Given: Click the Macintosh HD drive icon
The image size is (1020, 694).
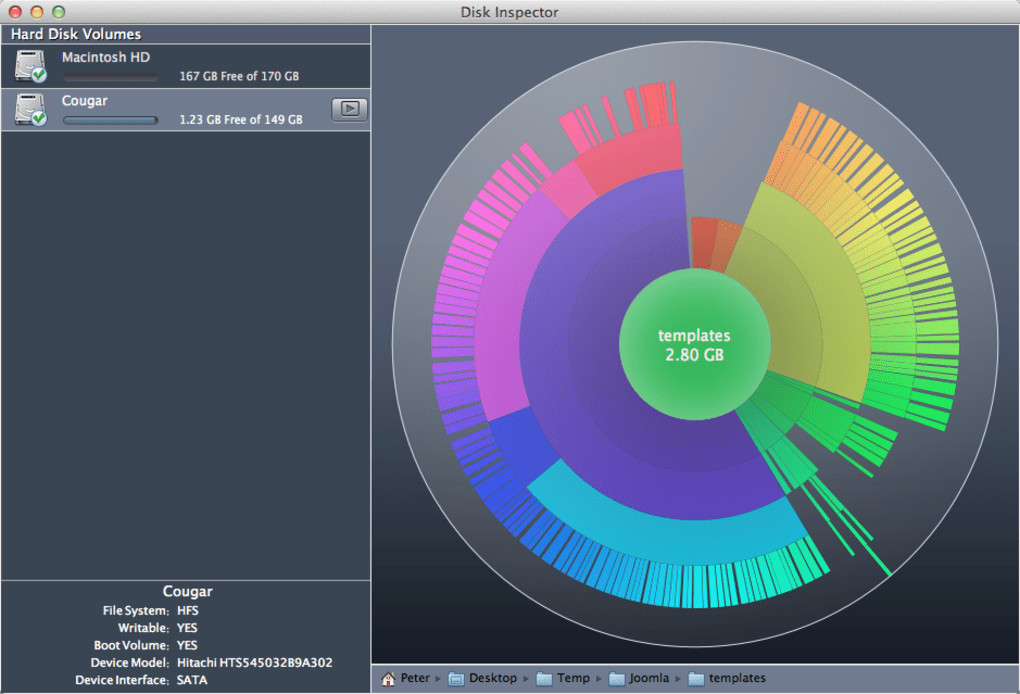Looking at the screenshot, I should coord(30,66).
